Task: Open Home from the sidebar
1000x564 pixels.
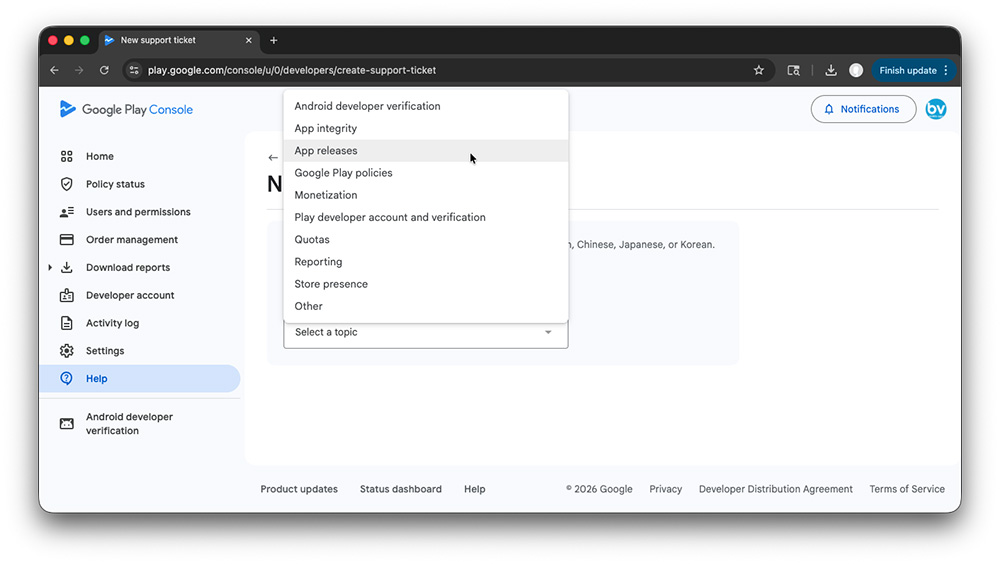Action: pyautogui.click(x=99, y=156)
